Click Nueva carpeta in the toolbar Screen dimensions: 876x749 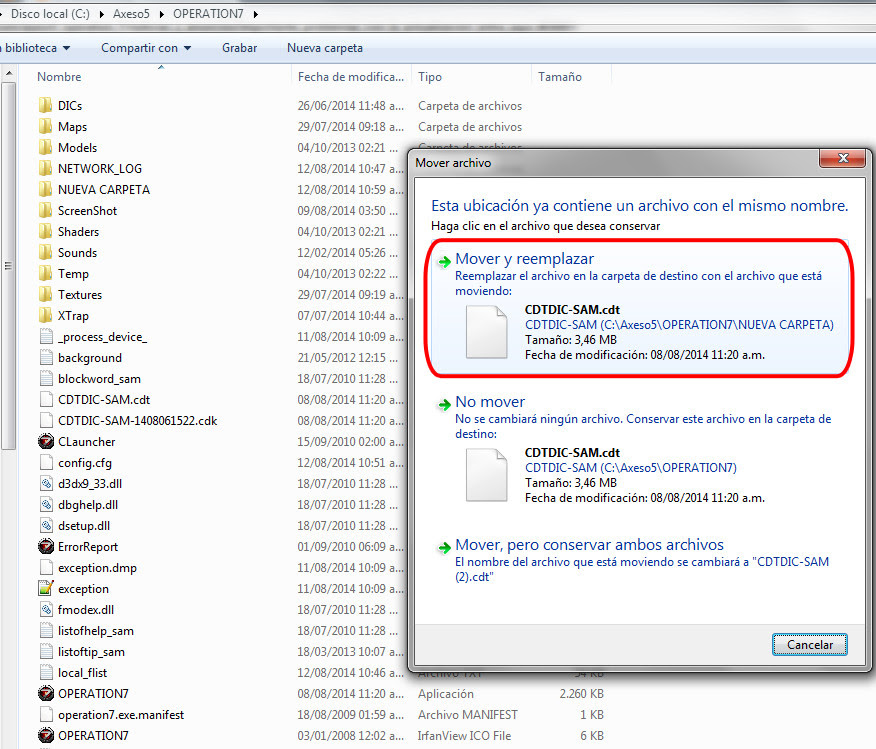pos(325,48)
